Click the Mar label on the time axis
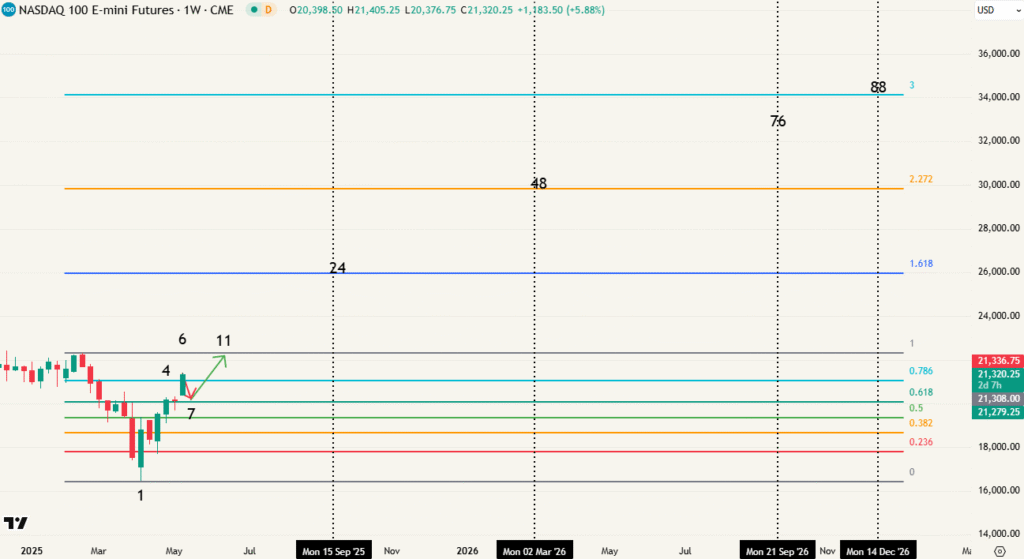 click(99, 551)
